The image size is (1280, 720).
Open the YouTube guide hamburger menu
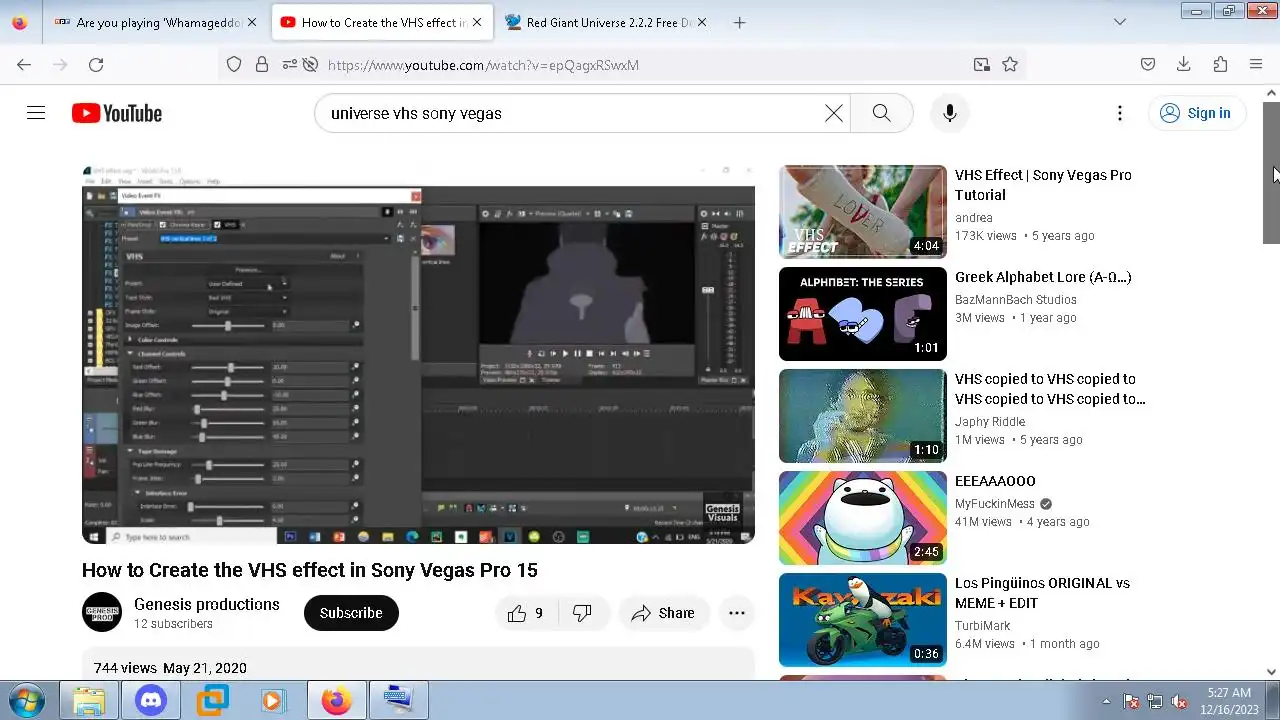coord(36,113)
